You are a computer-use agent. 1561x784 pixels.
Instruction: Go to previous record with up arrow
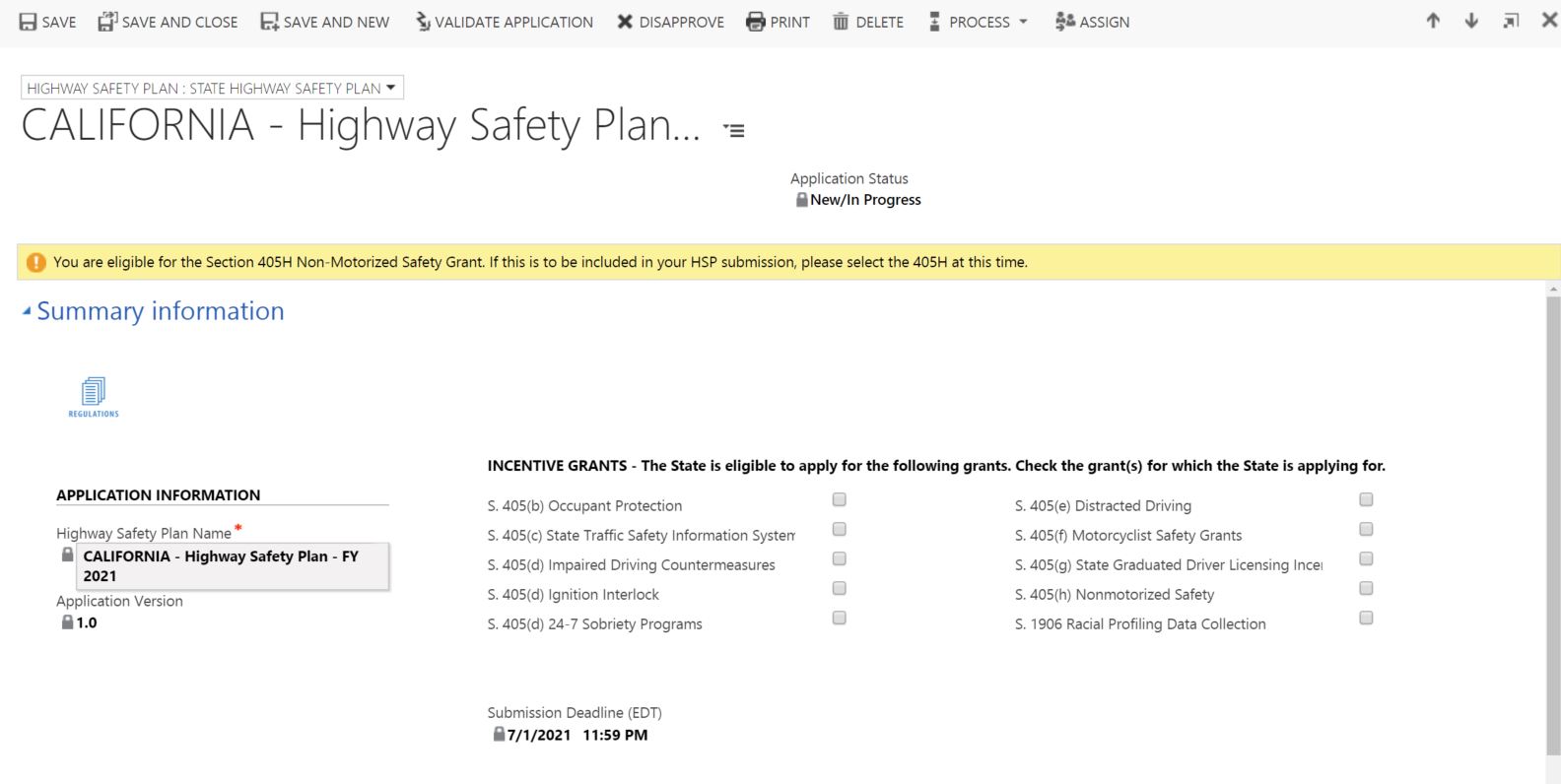pyautogui.click(x=1433, y=21)
